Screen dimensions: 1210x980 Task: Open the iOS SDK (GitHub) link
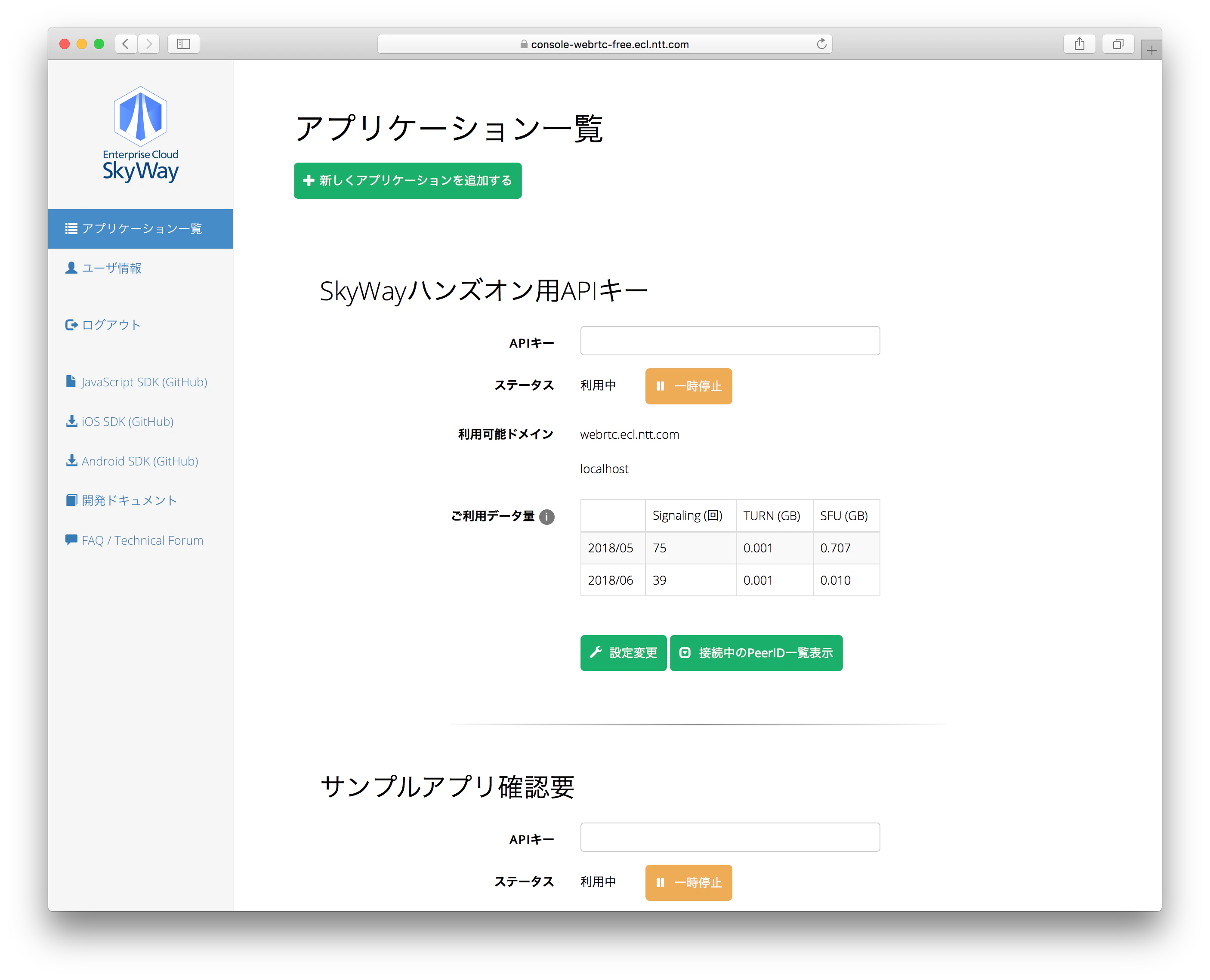[x=120, y=421]
